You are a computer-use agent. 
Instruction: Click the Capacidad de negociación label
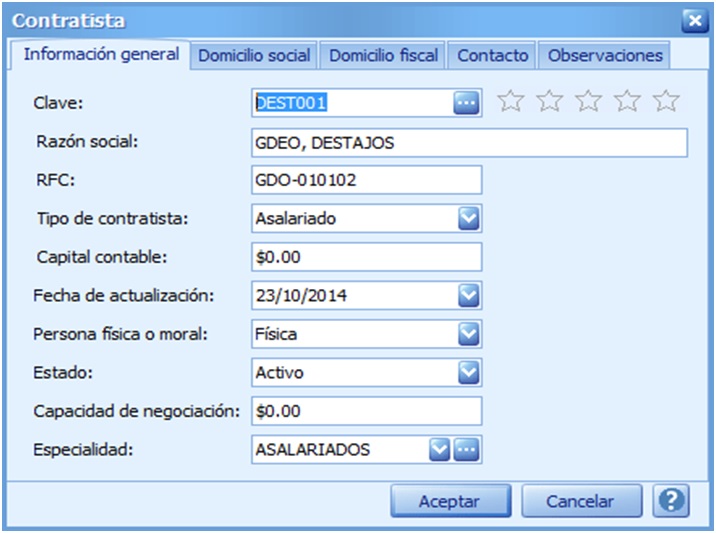coord(136,411)
